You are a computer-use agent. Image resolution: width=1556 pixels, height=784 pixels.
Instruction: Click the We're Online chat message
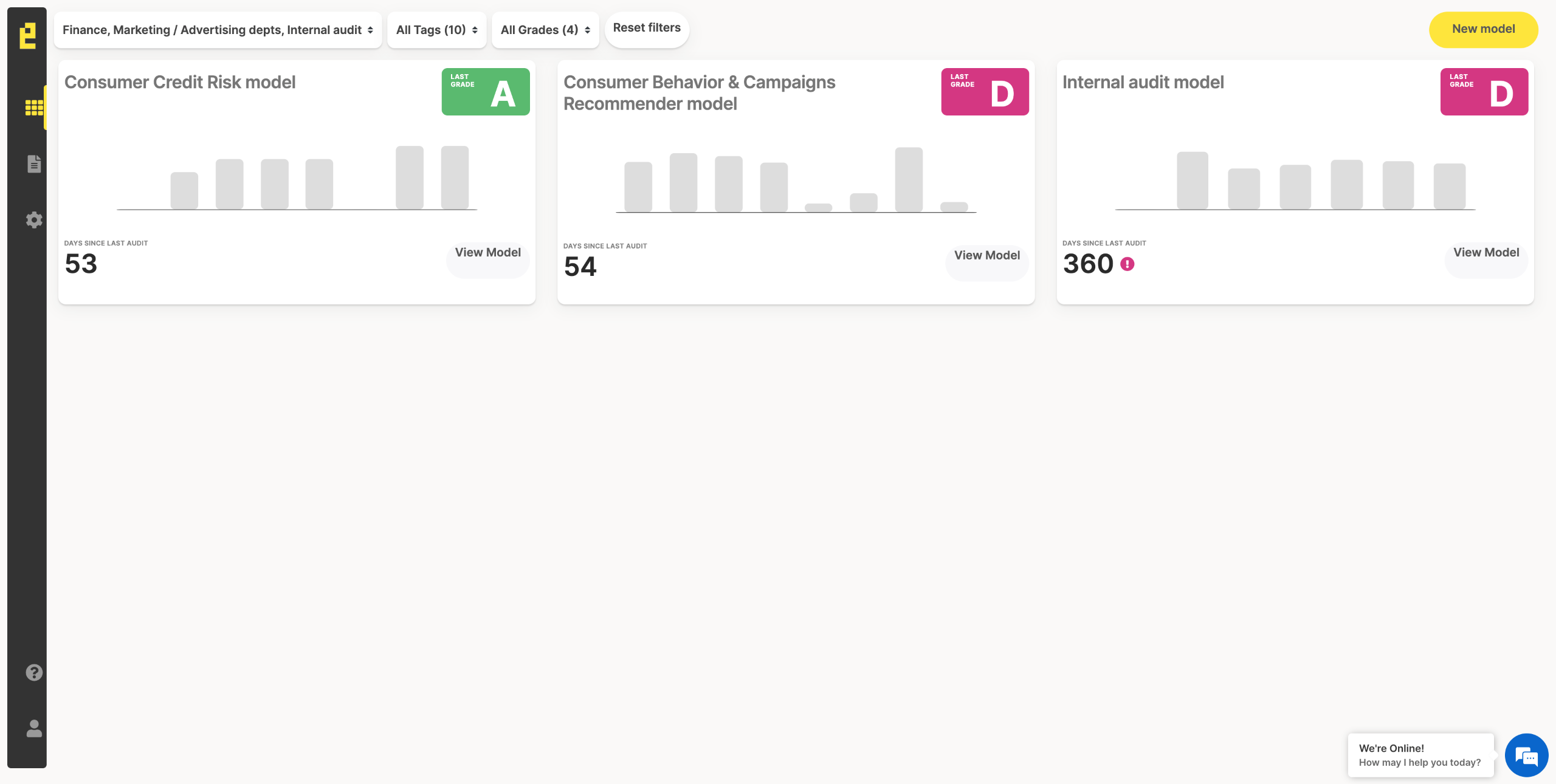pos(1420,755)
